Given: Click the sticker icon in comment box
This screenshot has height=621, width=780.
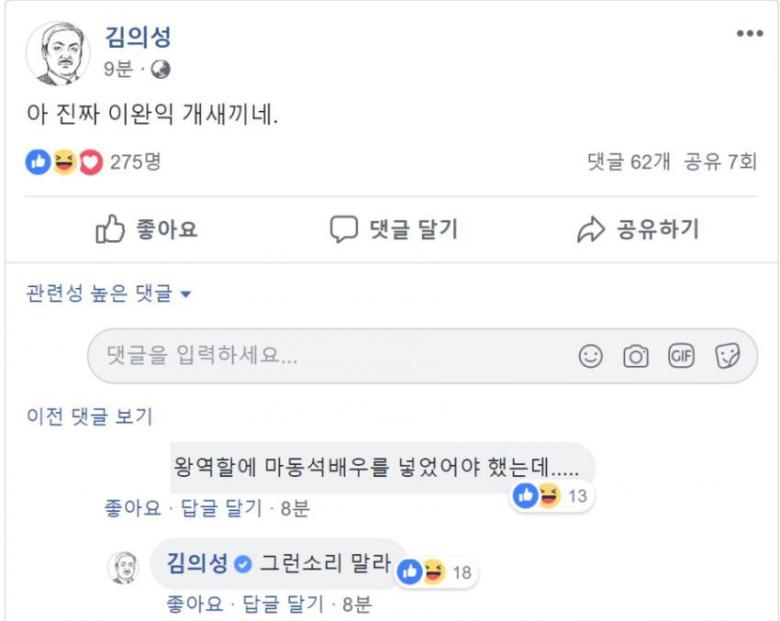Looking at the screenshot, I should [x=727, y=356].
